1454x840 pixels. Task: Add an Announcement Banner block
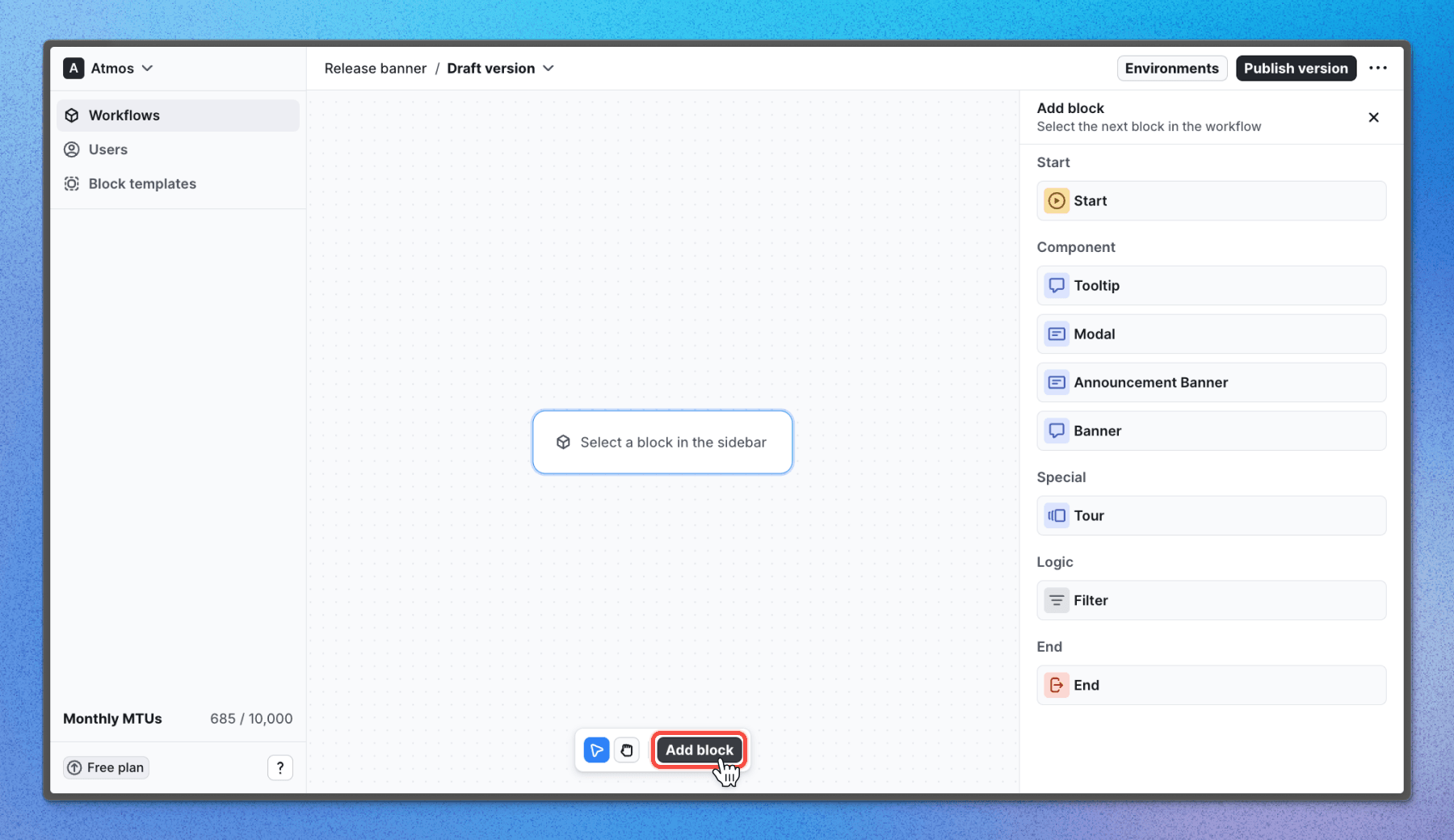[x=1211, y=382]
